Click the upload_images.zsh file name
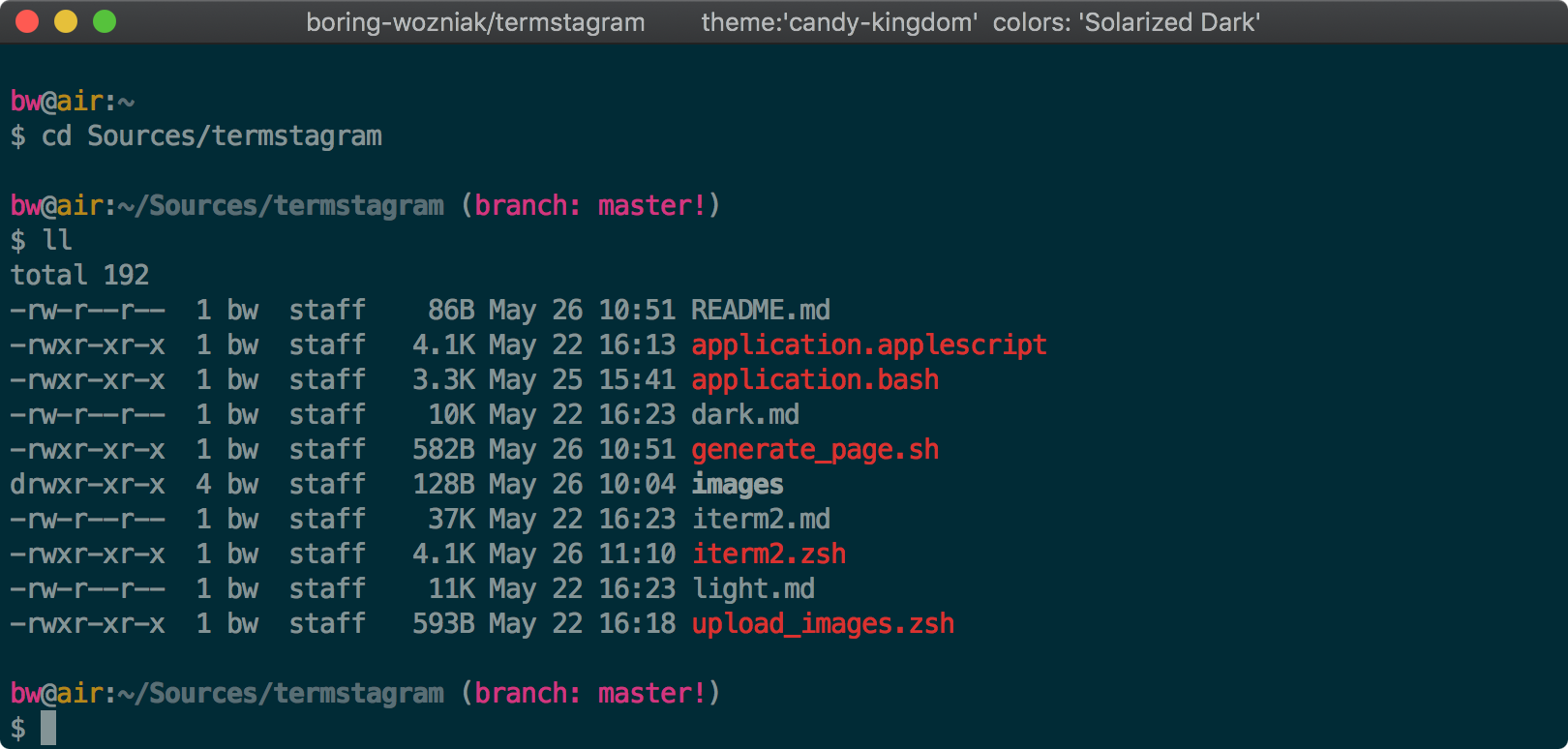1568x749 pixels. pos(823,623)
